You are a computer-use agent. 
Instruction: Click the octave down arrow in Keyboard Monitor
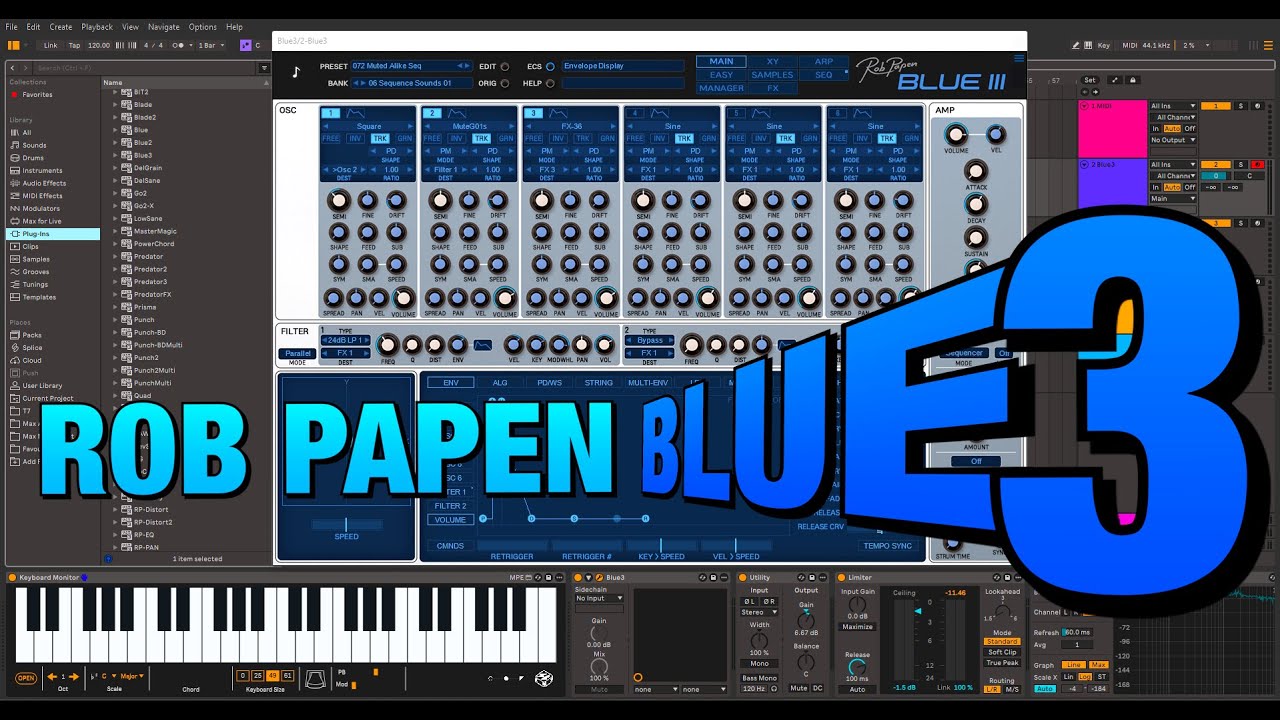coord(51,677)
